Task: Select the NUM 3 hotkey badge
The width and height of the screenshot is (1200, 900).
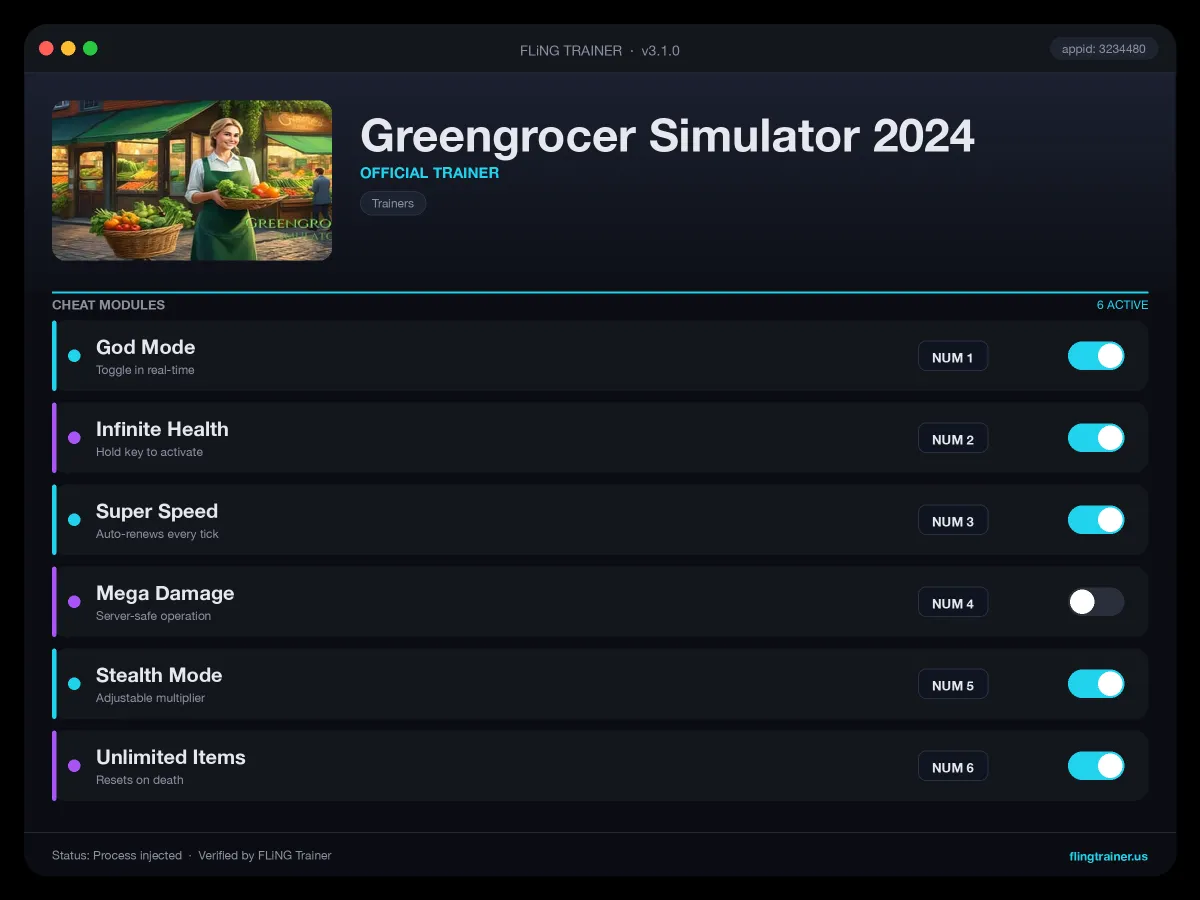Action: pyautogui.click(x=953, y=521)
